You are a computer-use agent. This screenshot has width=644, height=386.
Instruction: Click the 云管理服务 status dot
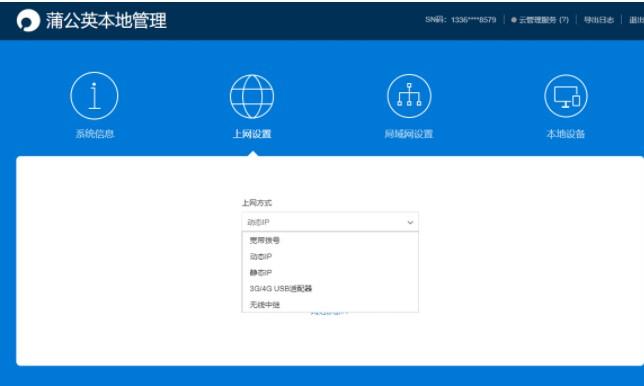(513, 20)
